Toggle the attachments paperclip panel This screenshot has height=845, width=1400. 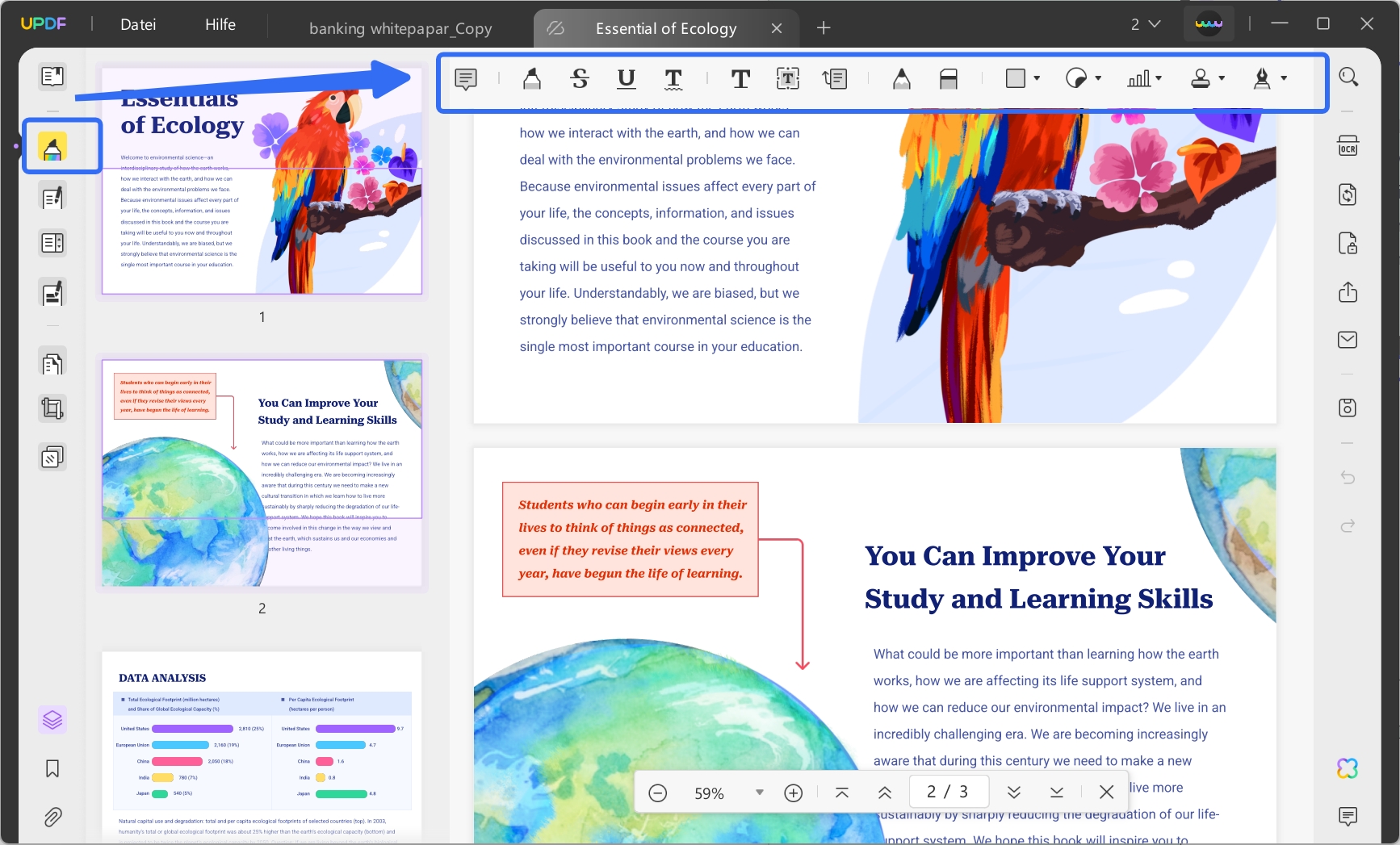(52, 817)
